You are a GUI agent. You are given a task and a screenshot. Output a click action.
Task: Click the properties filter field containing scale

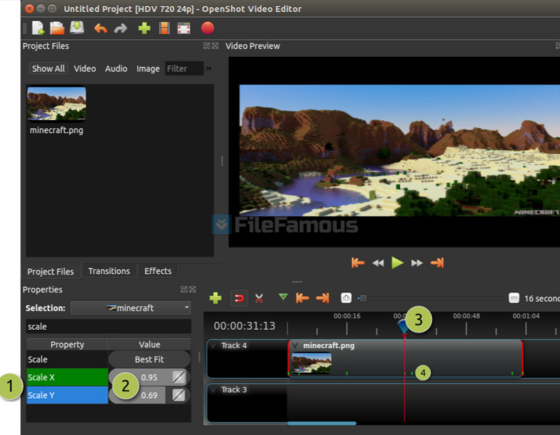tap(109, 326)
